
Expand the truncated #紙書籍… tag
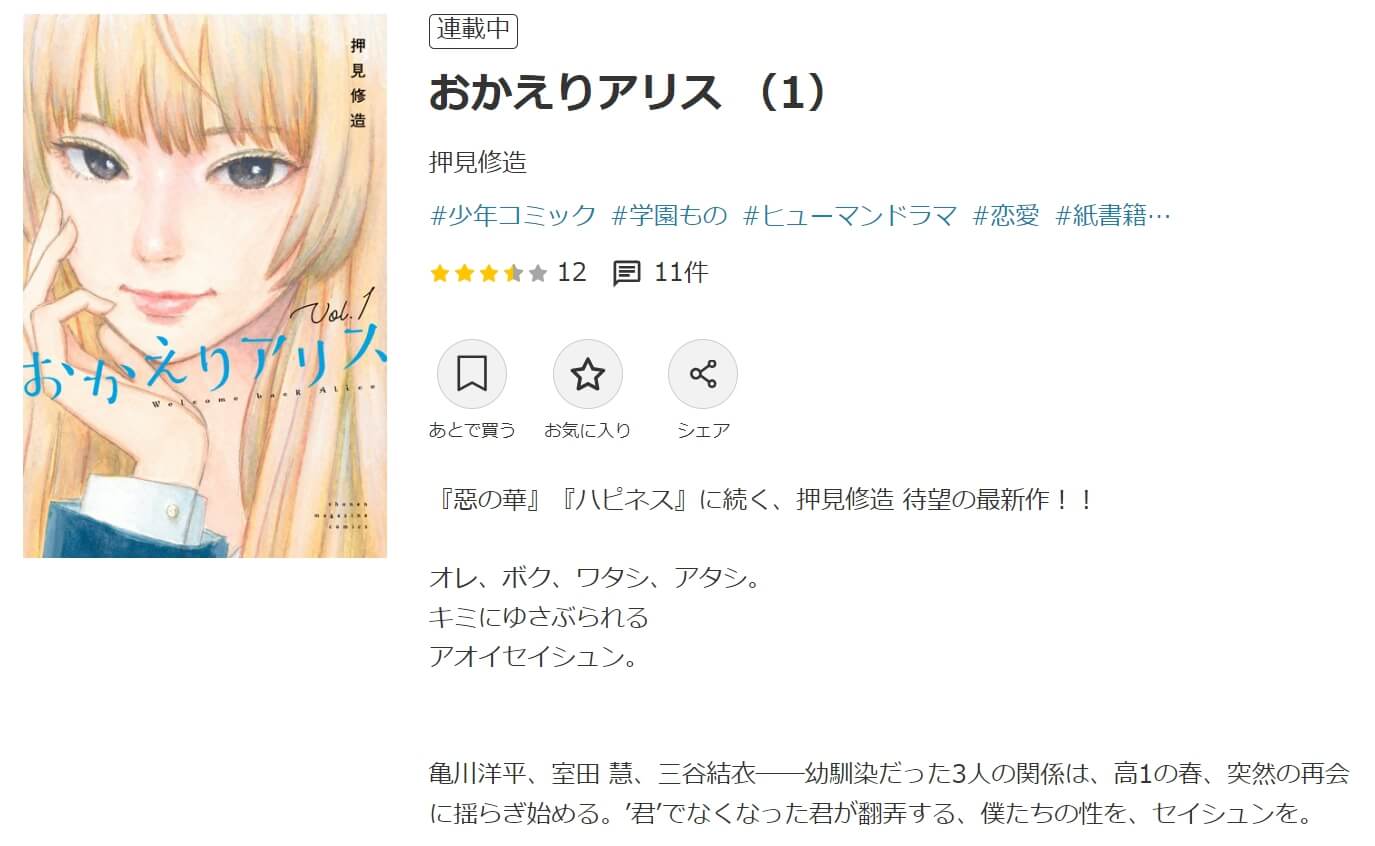click(1113, 215)
